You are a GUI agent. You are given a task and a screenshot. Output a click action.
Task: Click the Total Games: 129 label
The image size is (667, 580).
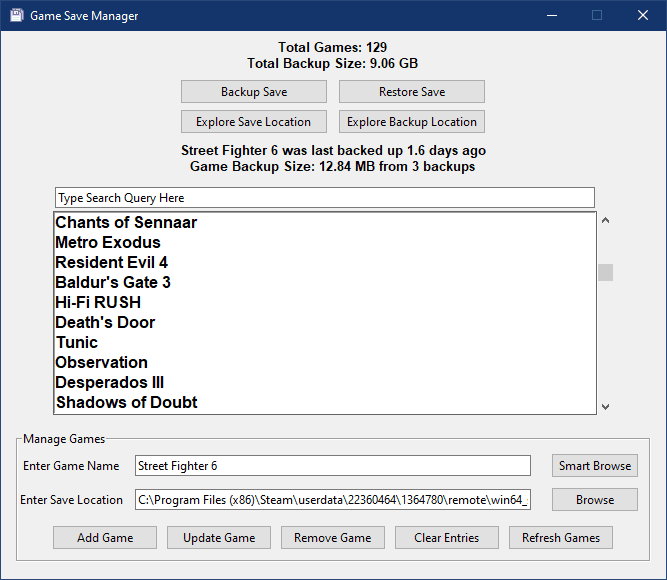(x=333, y=47)
